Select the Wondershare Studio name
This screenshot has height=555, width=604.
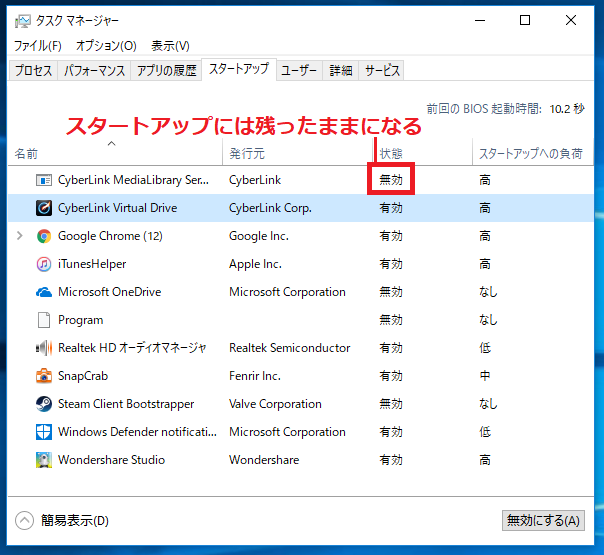pyautogui.click(x=111, y=460)
